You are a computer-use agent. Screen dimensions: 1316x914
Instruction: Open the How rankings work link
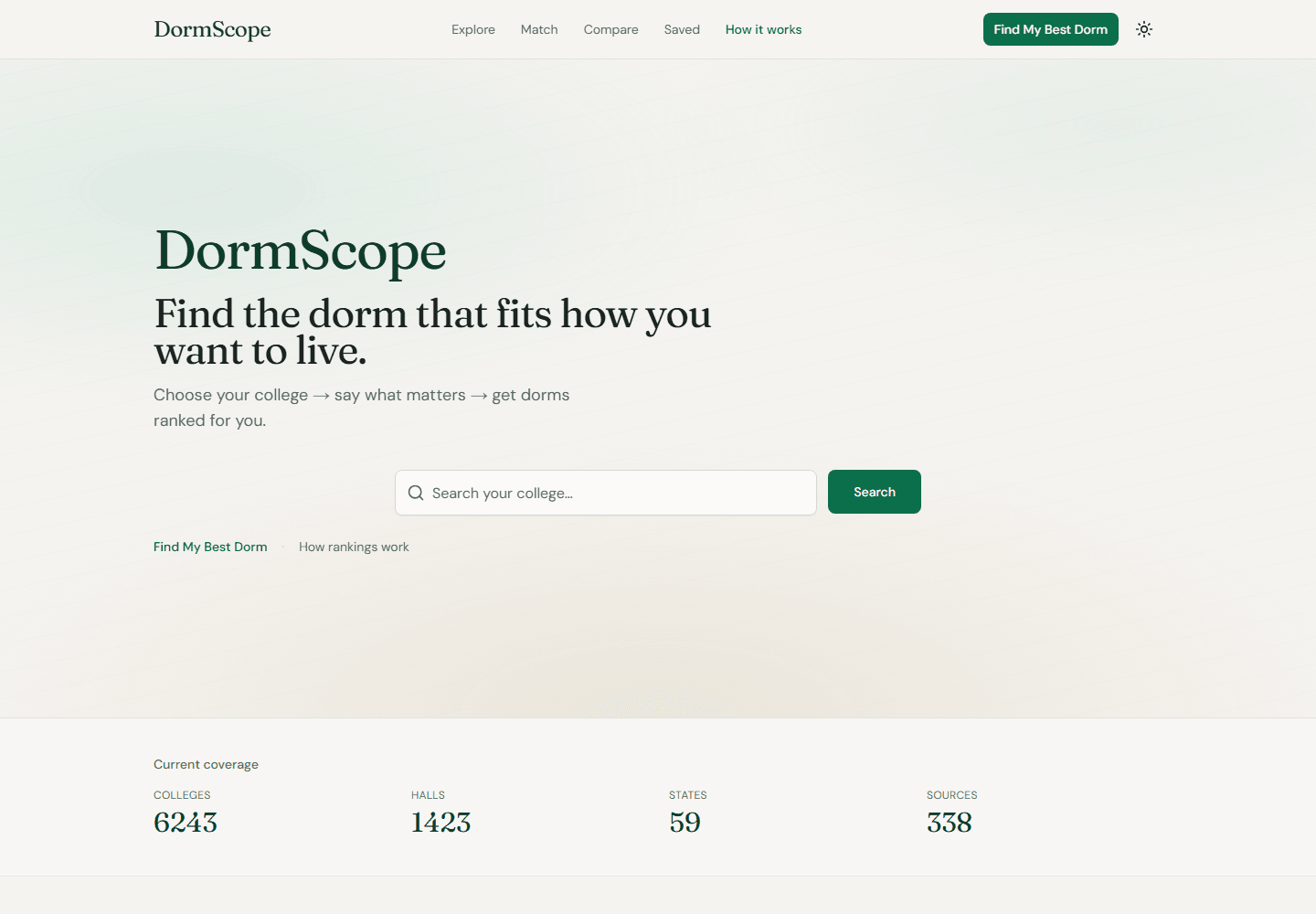[x=354, y=547]
